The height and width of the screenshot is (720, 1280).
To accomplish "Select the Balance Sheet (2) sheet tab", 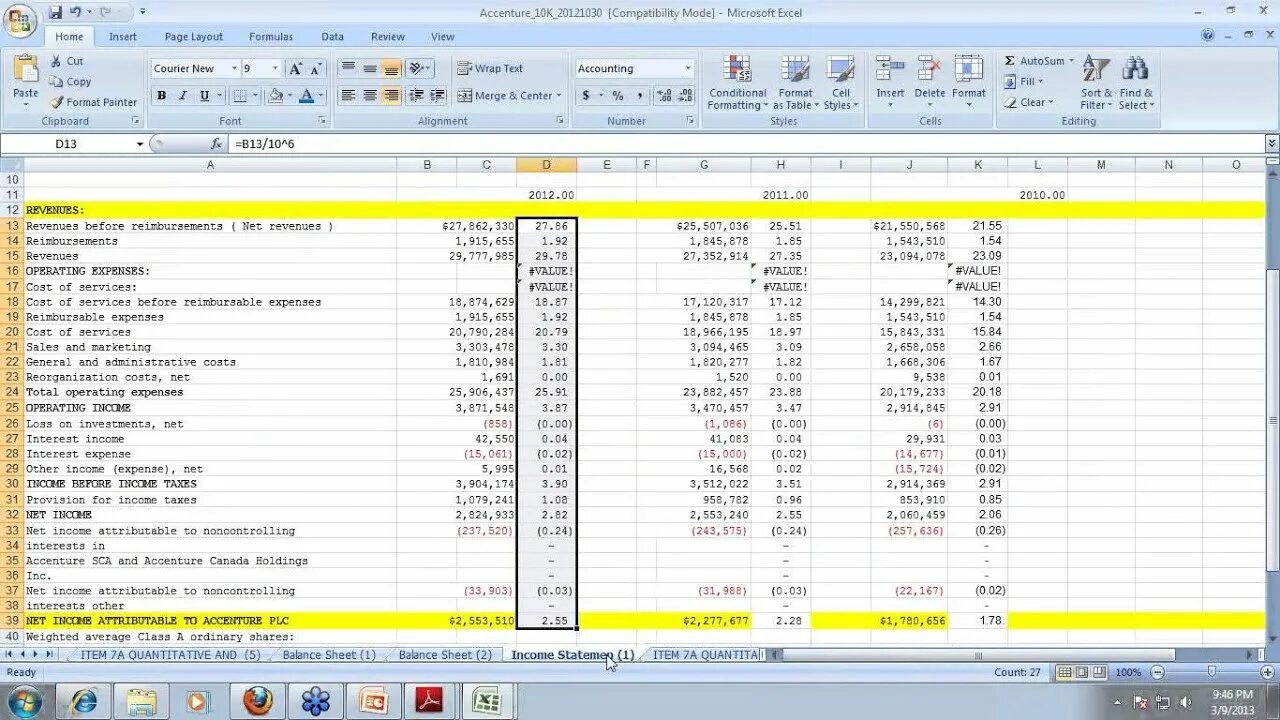I will tap(445, 655).
